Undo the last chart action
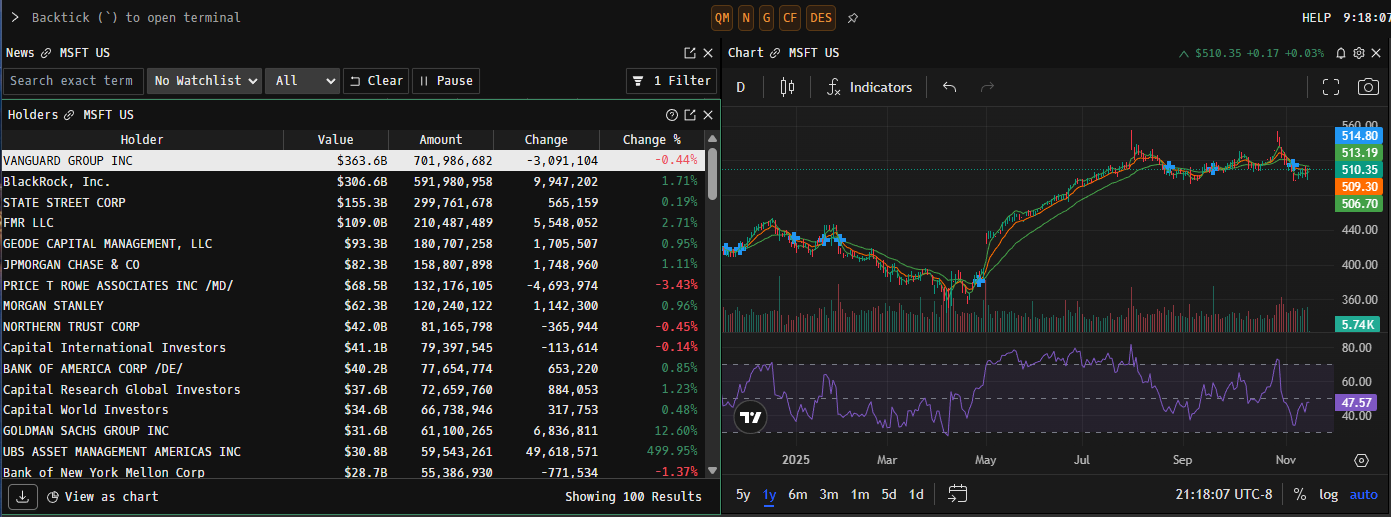This screenshot has width=1391, height=517. [x=949, y=87]
